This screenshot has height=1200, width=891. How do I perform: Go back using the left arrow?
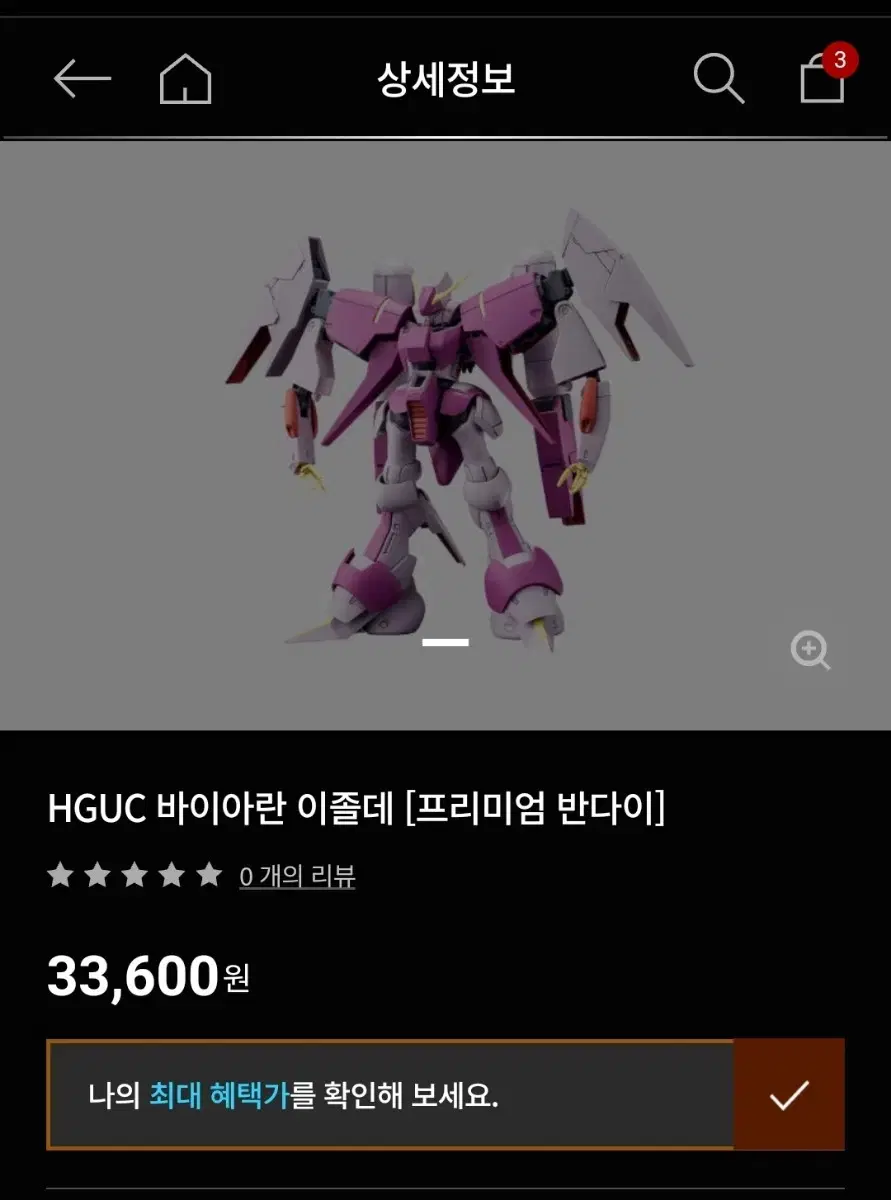82,79
